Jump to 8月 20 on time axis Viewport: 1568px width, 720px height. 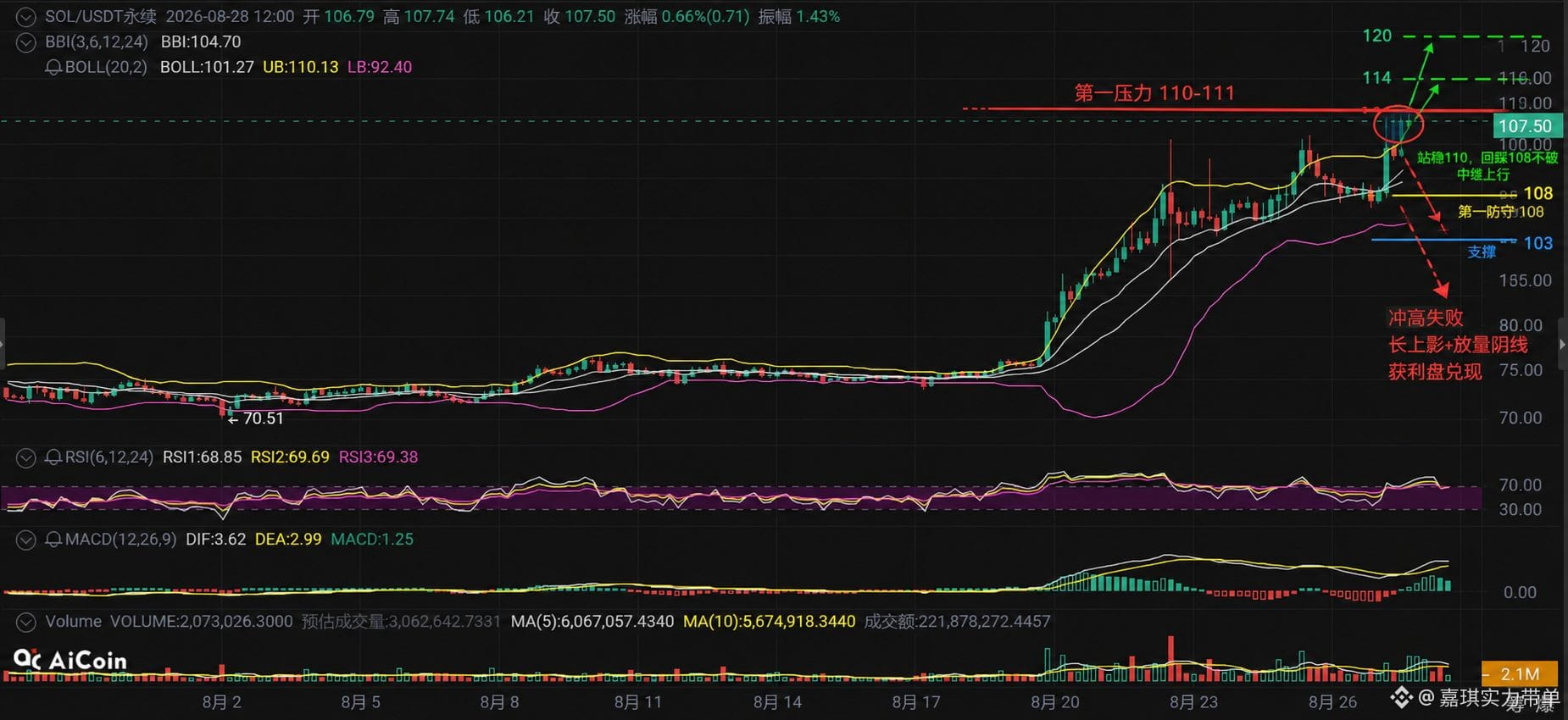point(1055,702)
